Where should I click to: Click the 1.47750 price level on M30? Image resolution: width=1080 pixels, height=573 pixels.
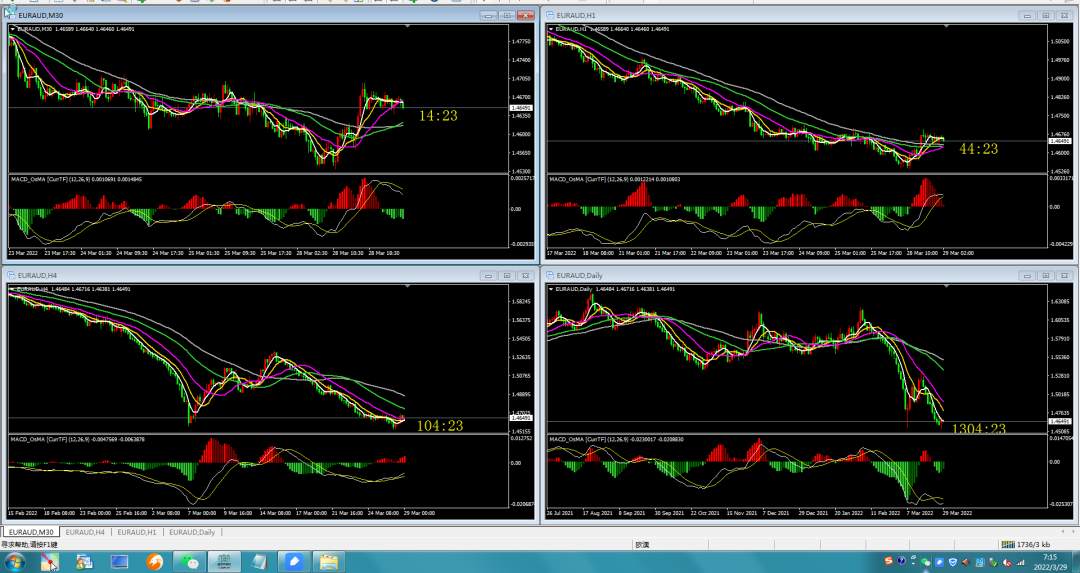[x=521, y=42]
